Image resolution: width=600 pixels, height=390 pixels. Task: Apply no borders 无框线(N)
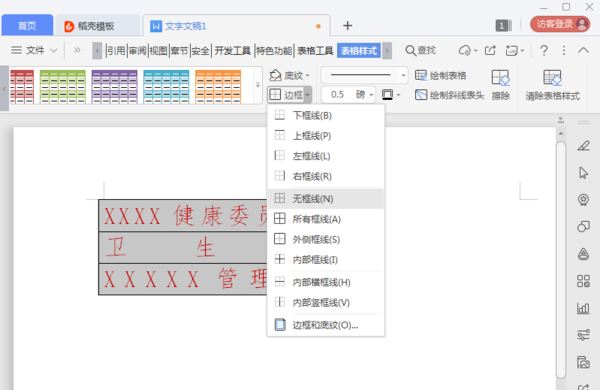(x=326, y=199)
